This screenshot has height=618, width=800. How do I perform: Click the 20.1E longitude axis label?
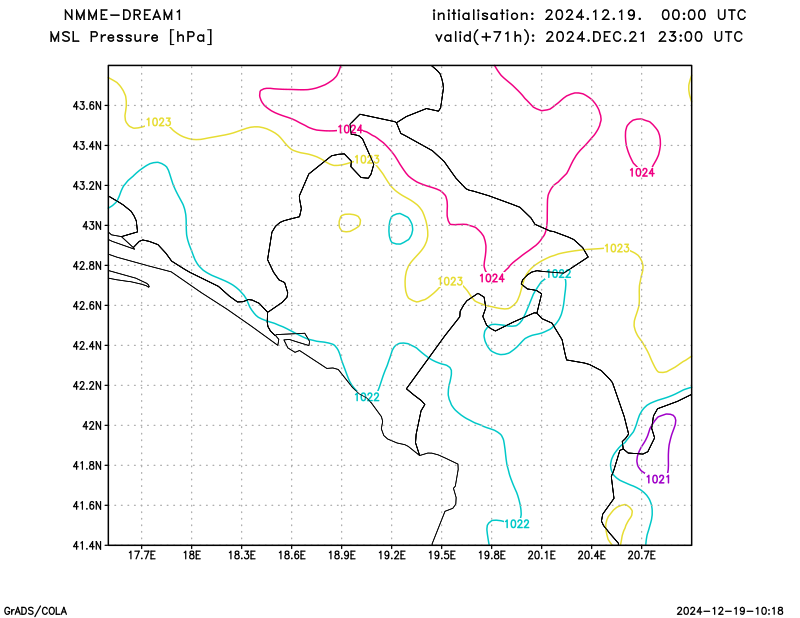coord(541,555)
